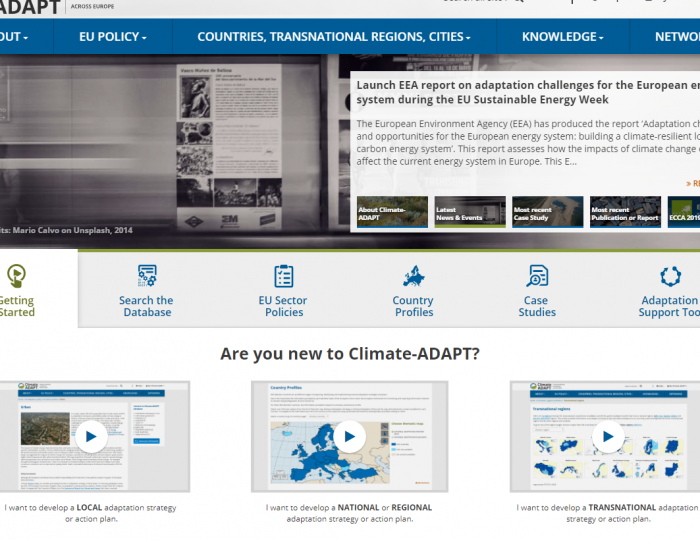Image resolution: width=700 pixels, height=540 pixels.
Task: Select the Latest News & Events thumbnail
Action: click(x=470, y=212)
